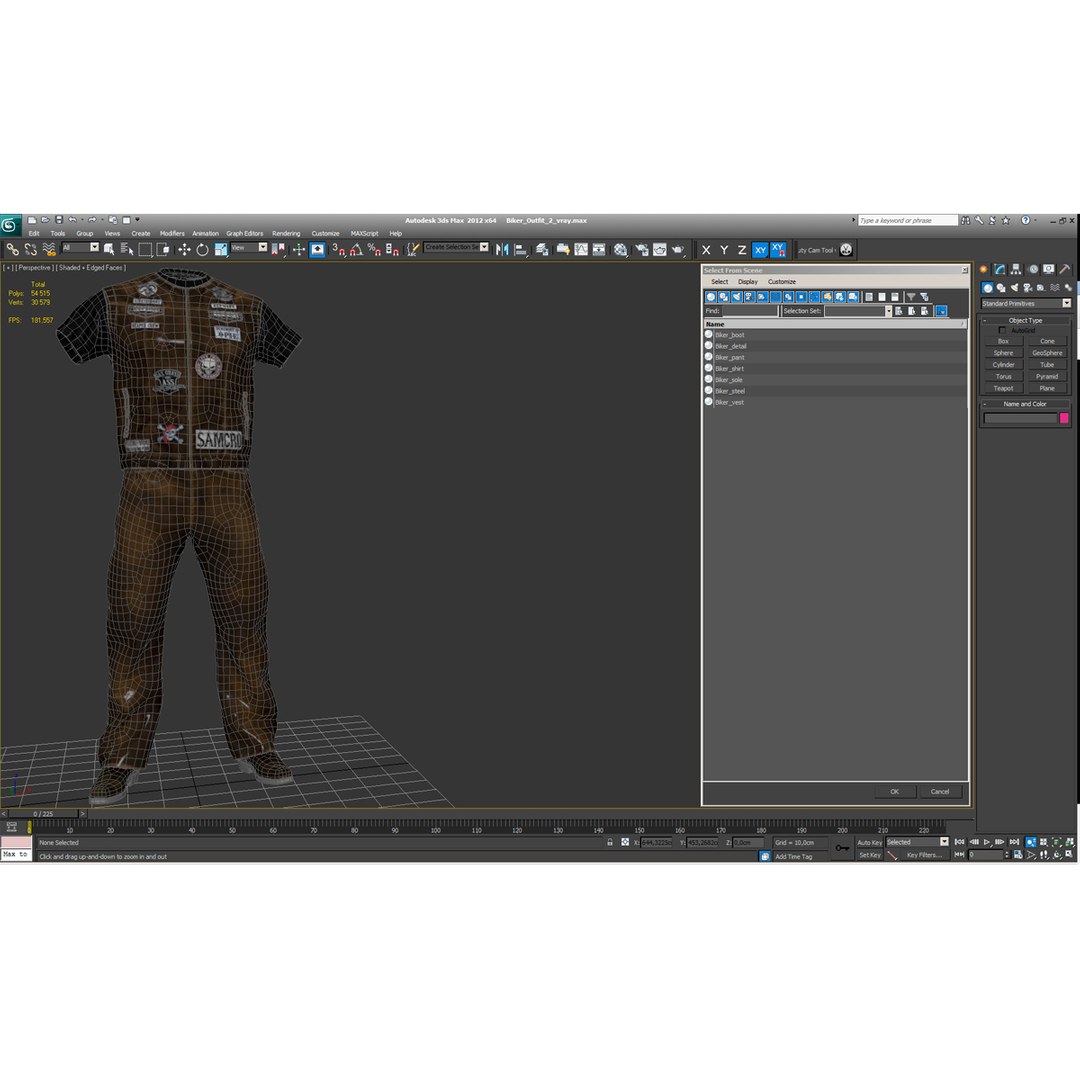Click the time slider 0 / 225 handle
1080x1080 pixels.
pyautogui.click(x=43, y=814)
